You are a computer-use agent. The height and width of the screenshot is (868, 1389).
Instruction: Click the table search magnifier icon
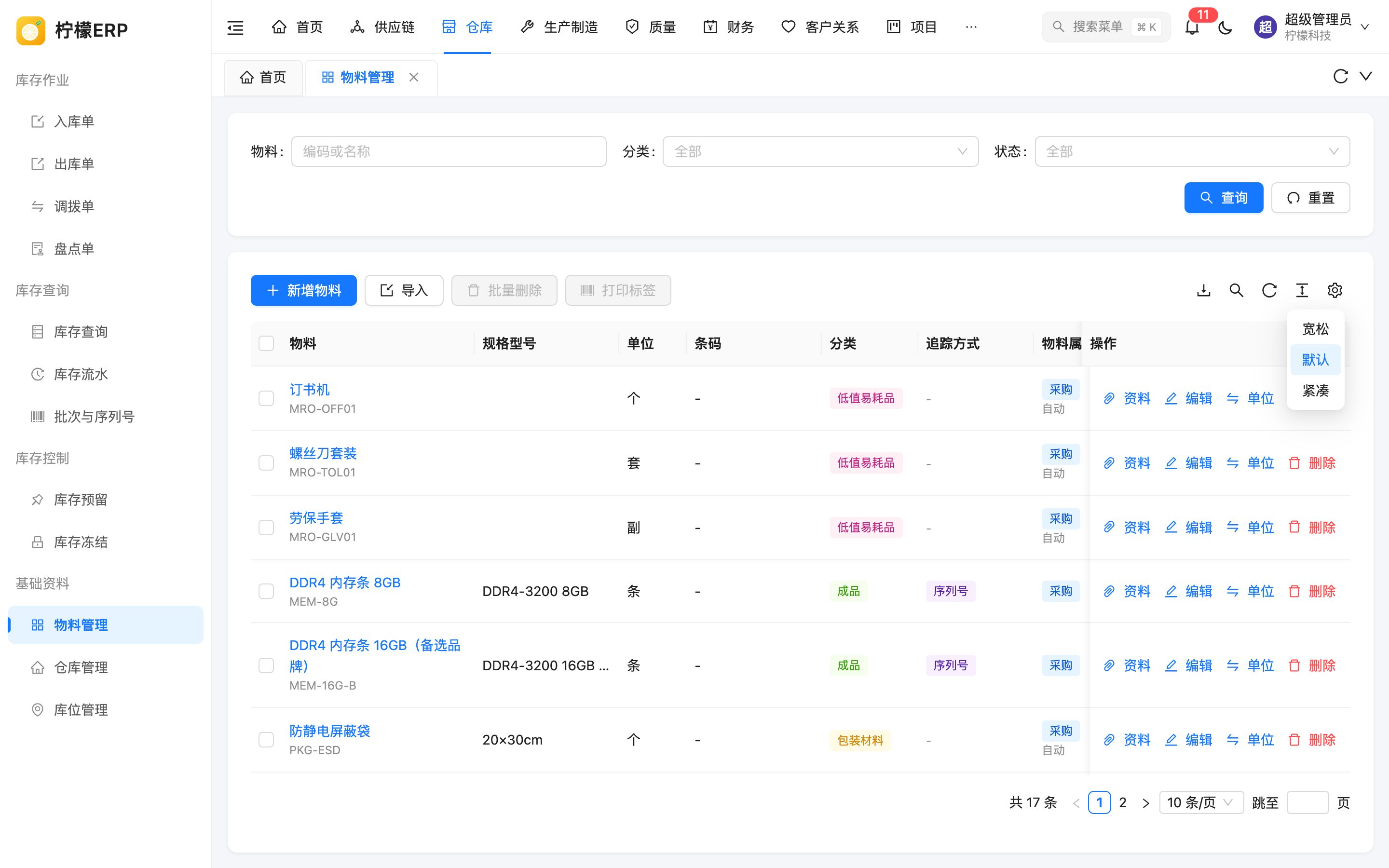tap(1236, 290)
